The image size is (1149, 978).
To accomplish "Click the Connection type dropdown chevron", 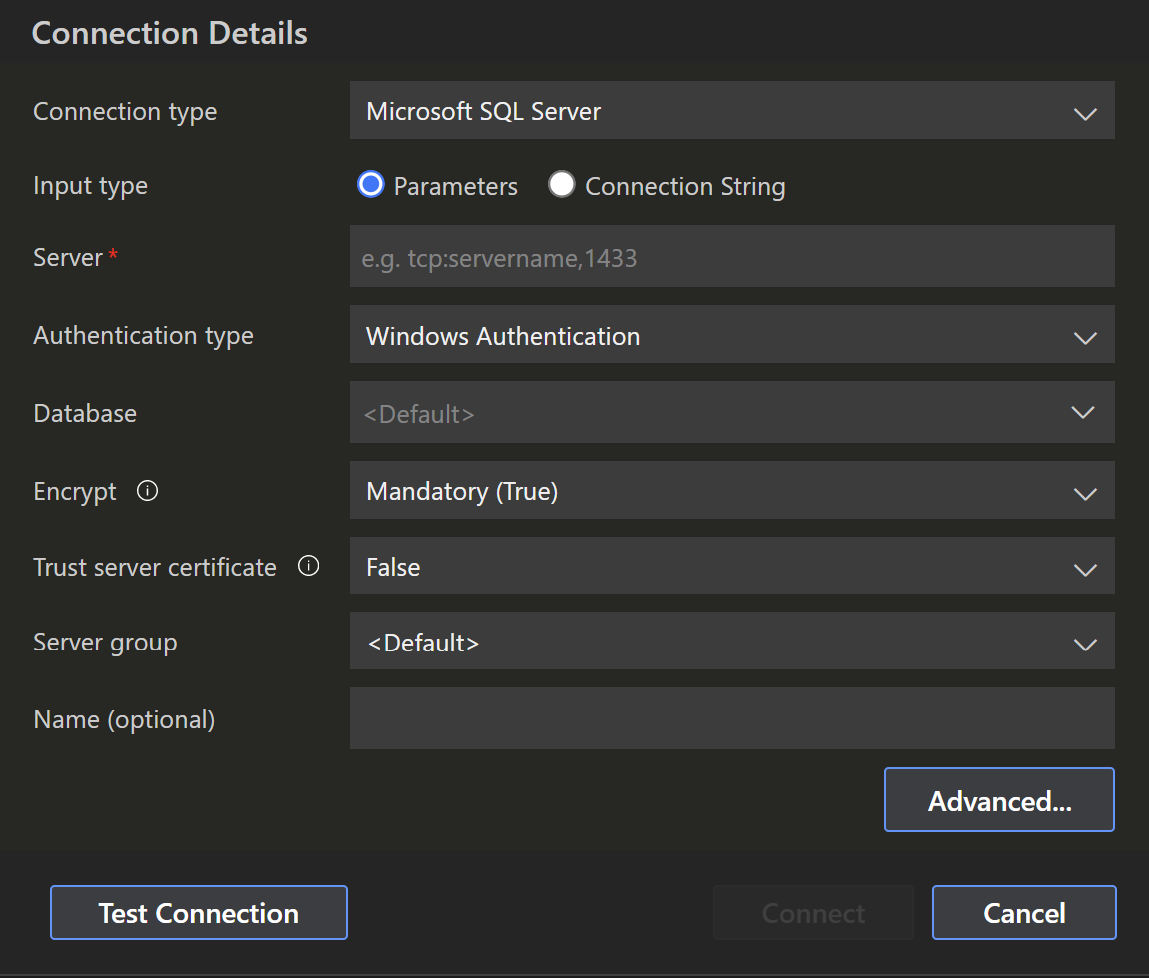I will 1085,113.
